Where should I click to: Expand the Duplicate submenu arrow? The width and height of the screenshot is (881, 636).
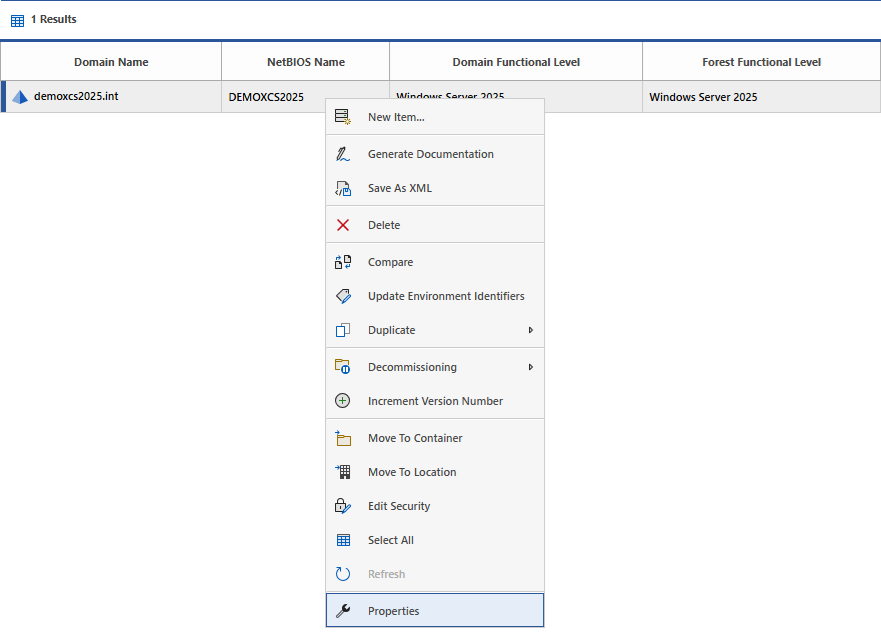point(530,330)
